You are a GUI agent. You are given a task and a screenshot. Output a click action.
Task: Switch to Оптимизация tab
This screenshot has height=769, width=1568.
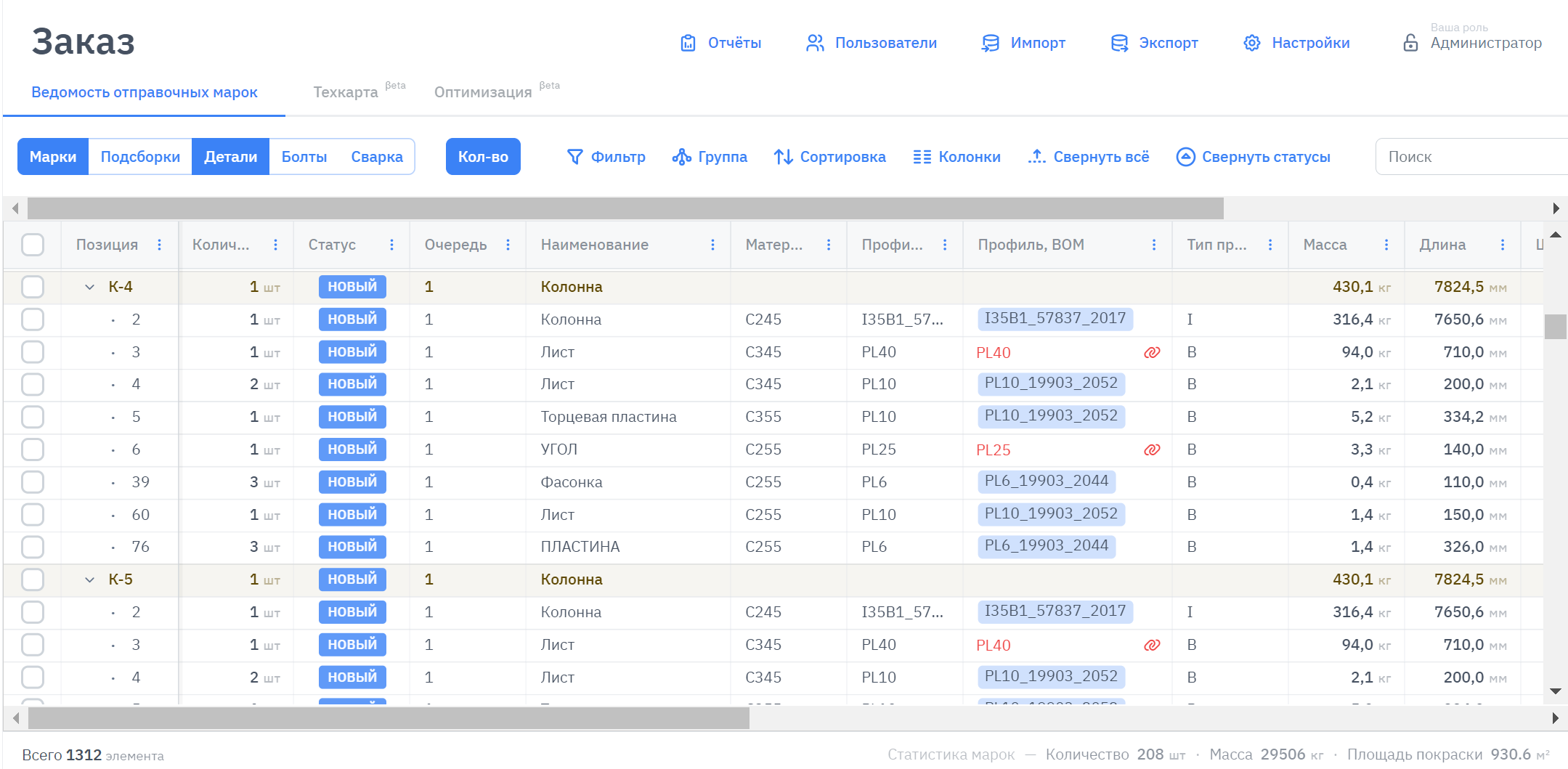(x=483, y=92)
